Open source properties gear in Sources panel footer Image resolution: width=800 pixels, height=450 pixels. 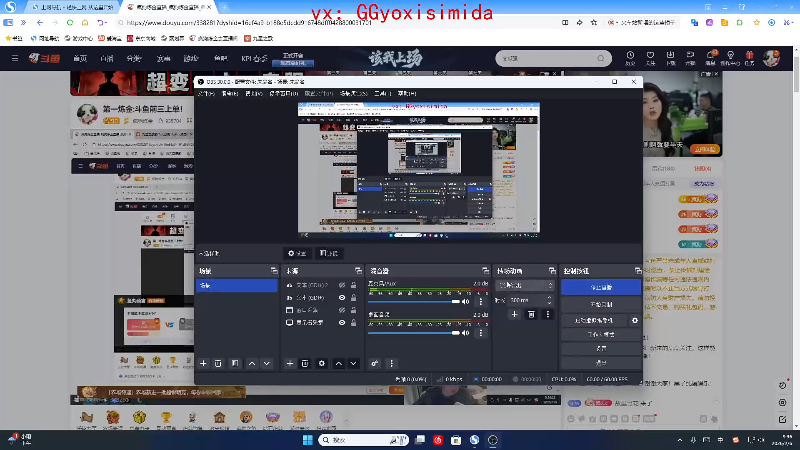(321, 363)
